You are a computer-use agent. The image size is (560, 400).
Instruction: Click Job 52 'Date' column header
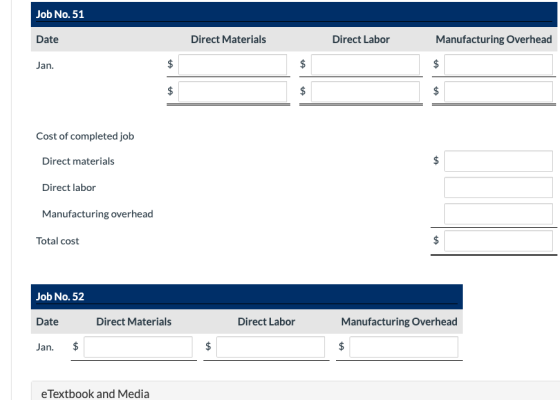(x=47, y=322)
